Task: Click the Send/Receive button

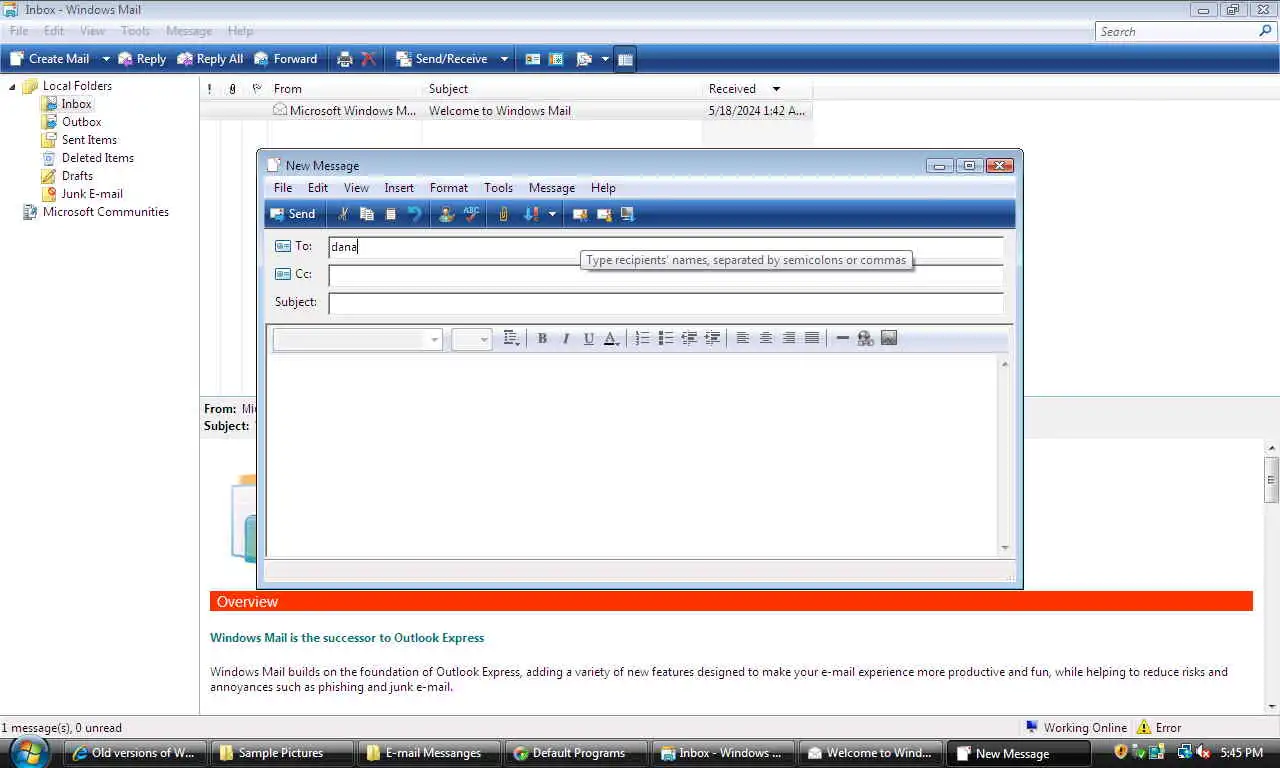Action: pos(442,59)
